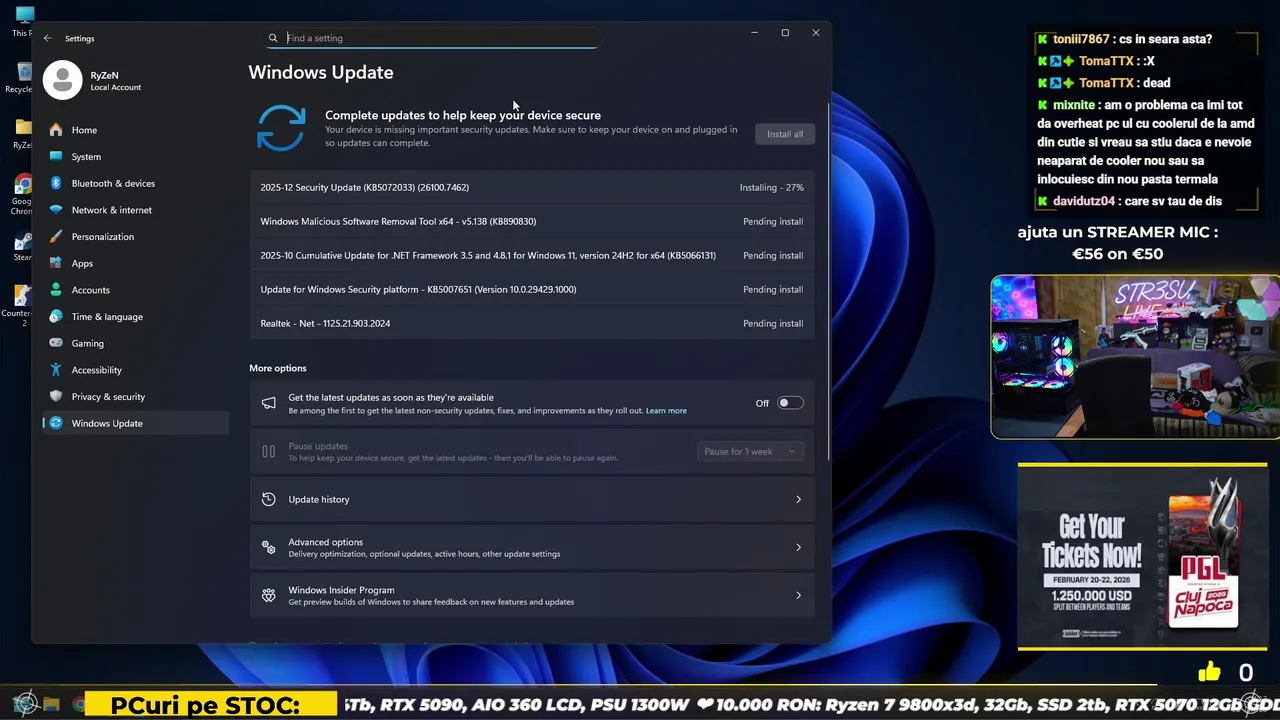Select the Privacy & security shield icon
This screenshot has width=1280, height=720.
56,396
